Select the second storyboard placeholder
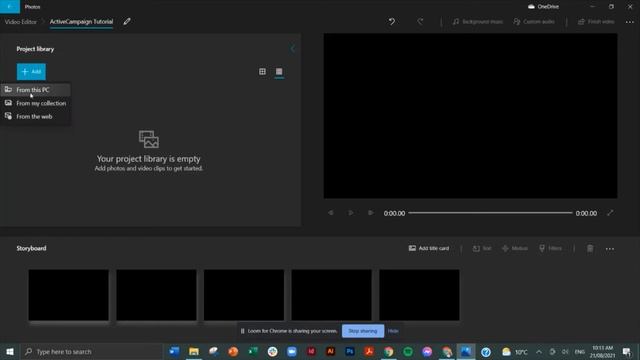The width and height of the screenshot is (640, 360). pos(156,295)
